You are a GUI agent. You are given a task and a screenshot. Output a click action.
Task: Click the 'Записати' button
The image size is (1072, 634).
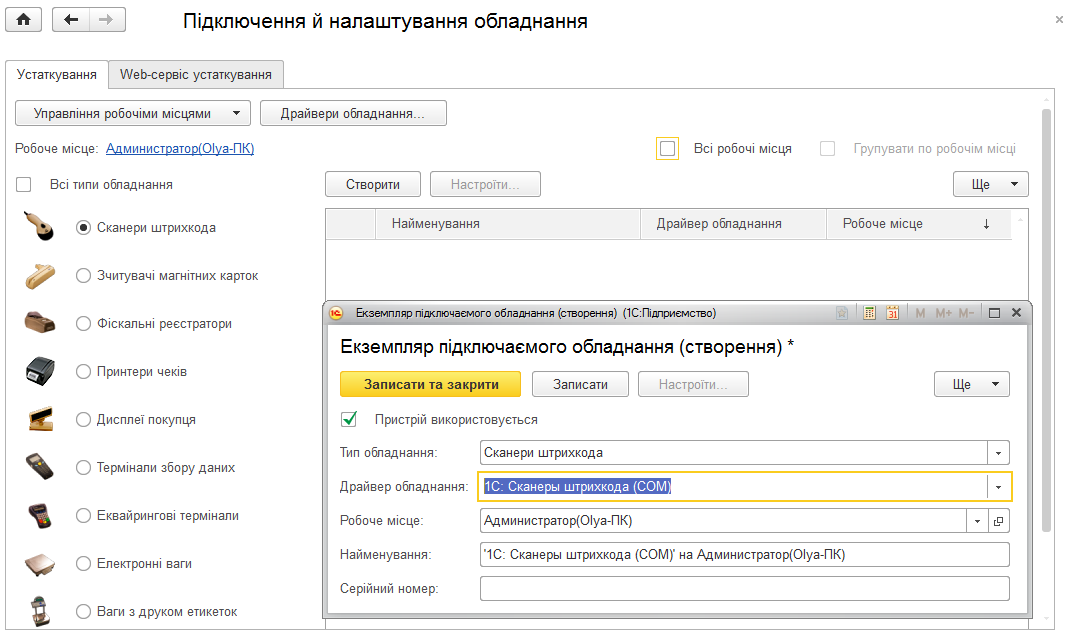(x=580, y=384)
